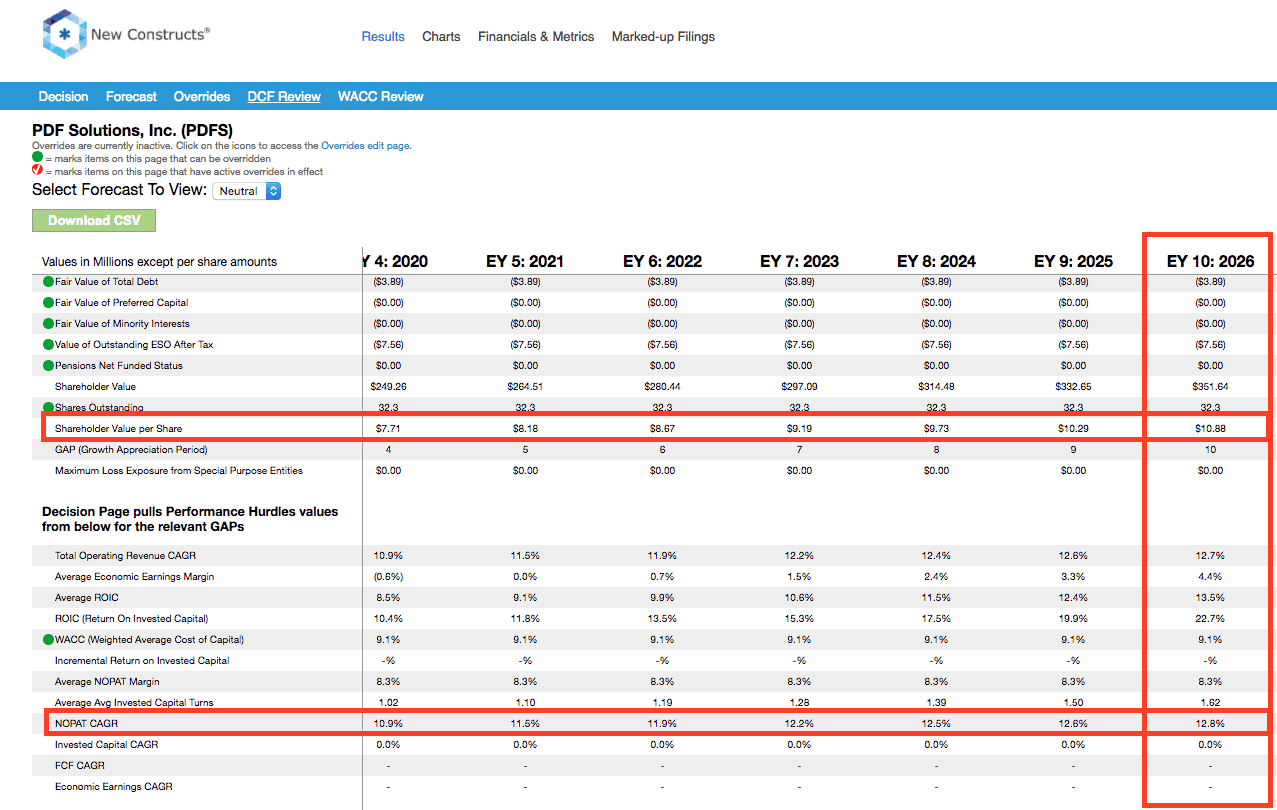Click the 'EY 10: 2026' column header
Viewport: 1277px width, 810px height.
(x=1210, y=262)
